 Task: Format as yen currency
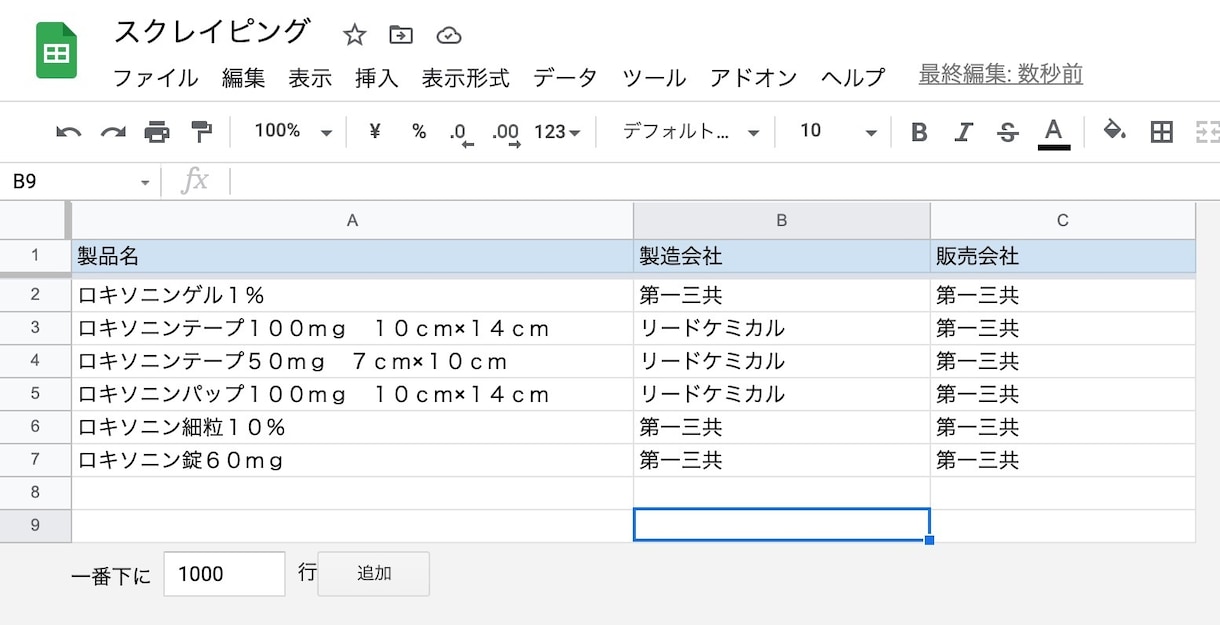click(x=375, y=131)
